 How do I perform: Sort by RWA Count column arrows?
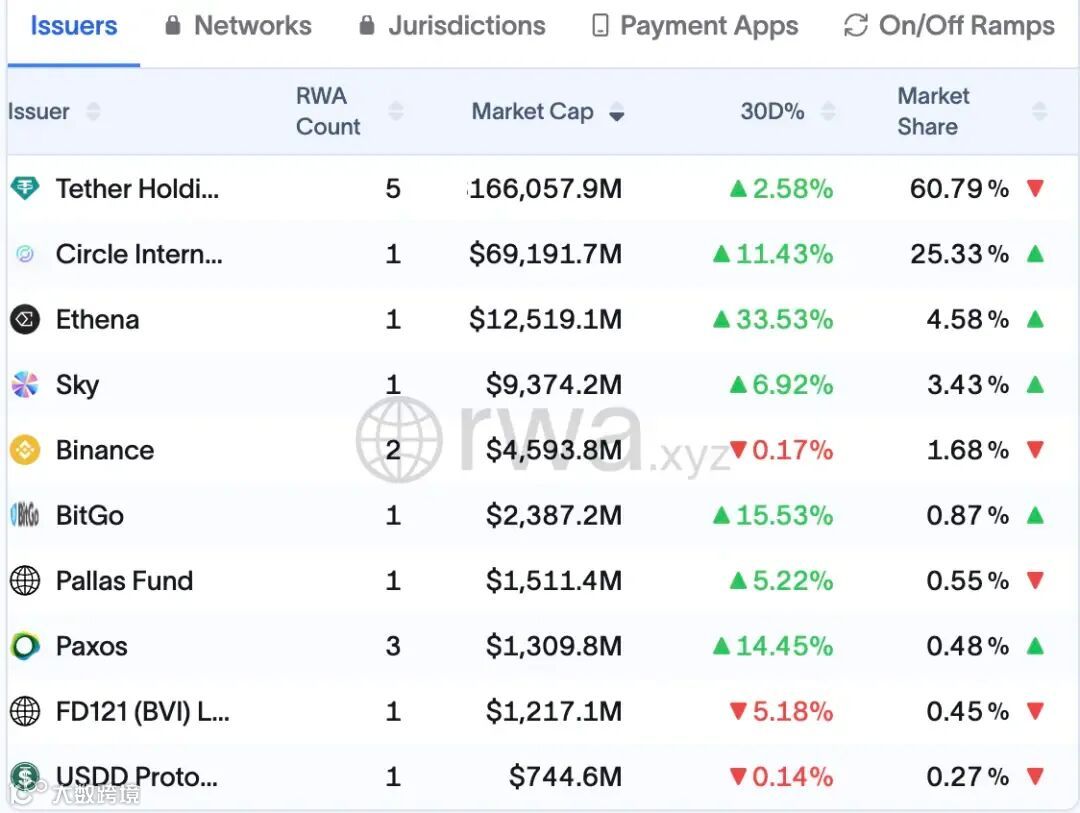click(x=395, y=111)
